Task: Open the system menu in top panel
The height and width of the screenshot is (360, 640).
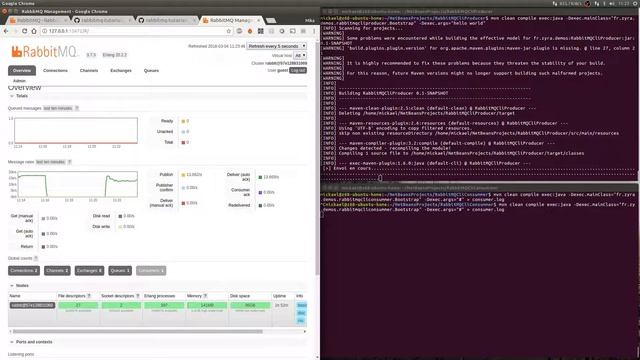Action: pyautogui.click(x=636, y=3)
